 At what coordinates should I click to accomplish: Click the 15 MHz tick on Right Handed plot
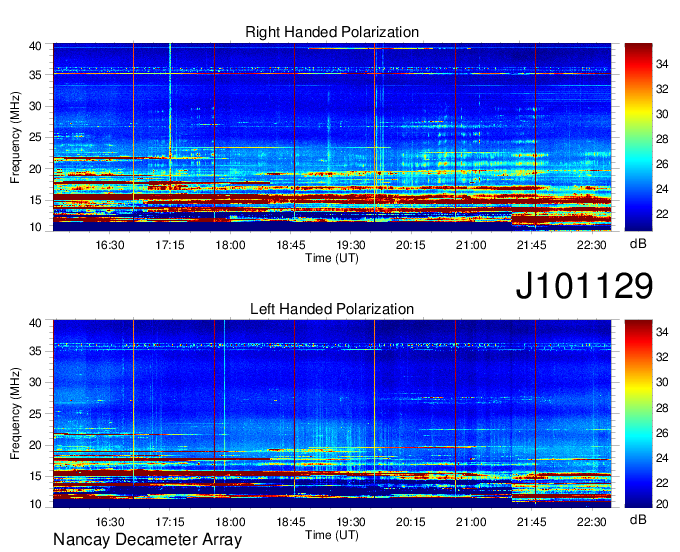tap(36, 200)
